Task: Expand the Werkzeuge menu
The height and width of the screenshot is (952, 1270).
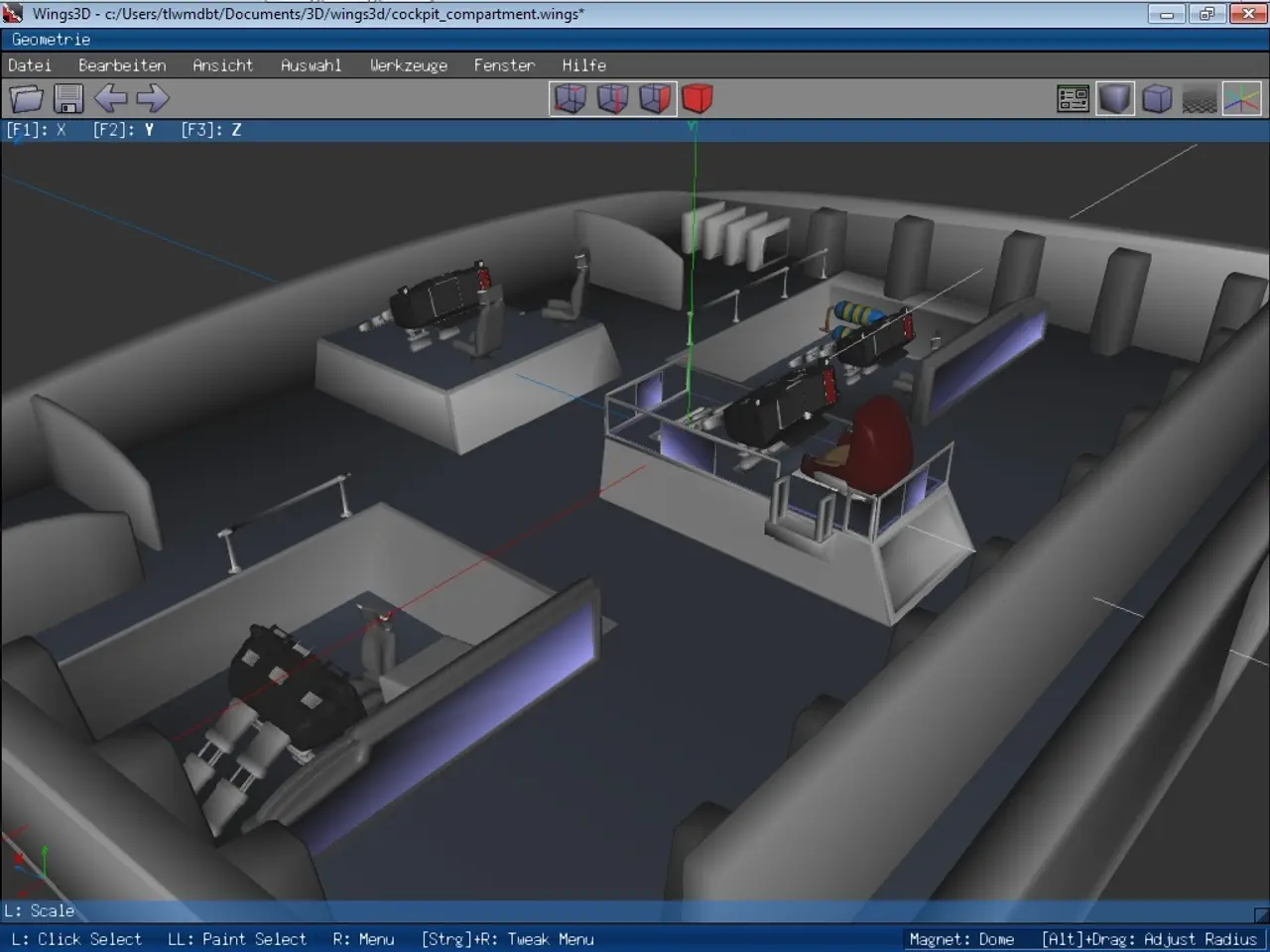Action: coord(408,65)
